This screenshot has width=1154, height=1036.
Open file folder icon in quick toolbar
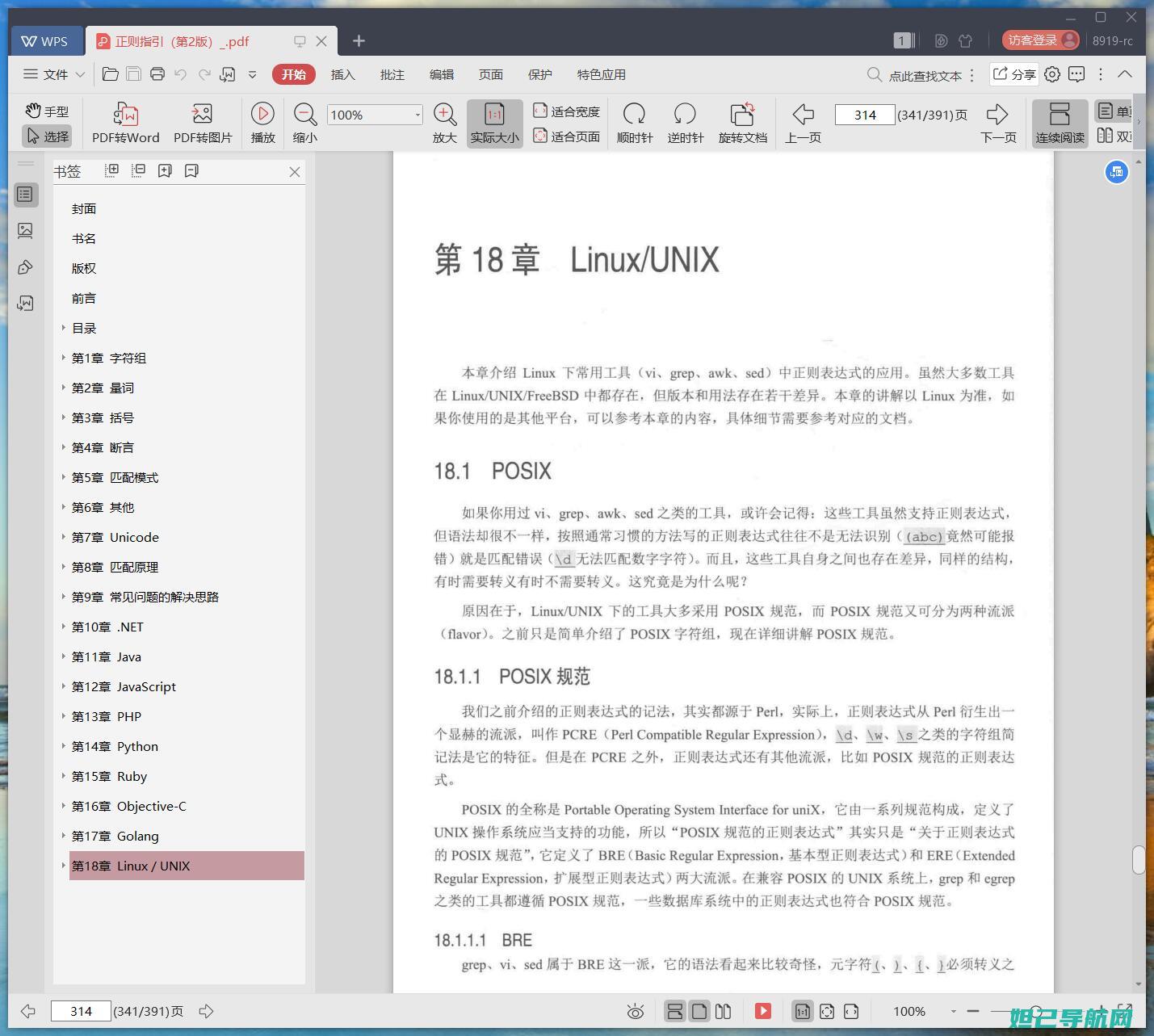coord(111,74)
